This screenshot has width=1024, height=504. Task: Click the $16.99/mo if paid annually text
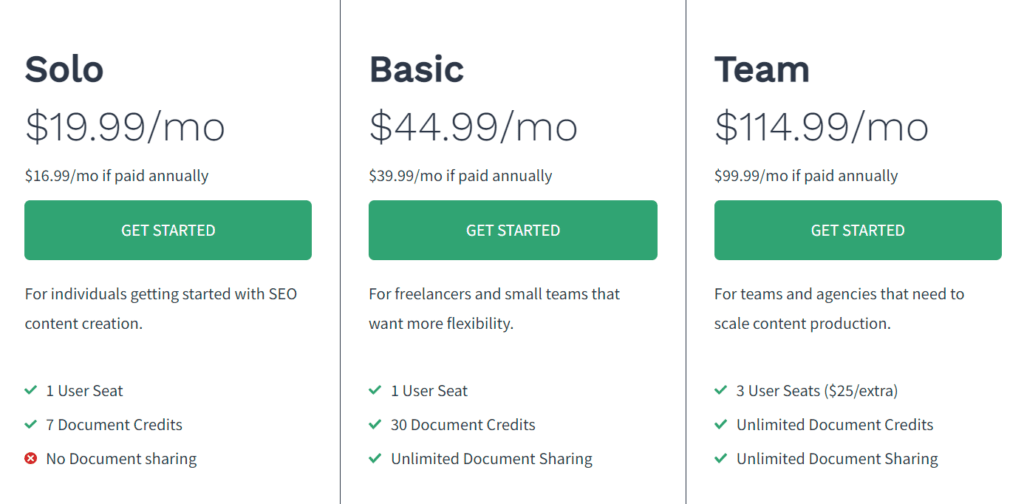pos(117,176)
